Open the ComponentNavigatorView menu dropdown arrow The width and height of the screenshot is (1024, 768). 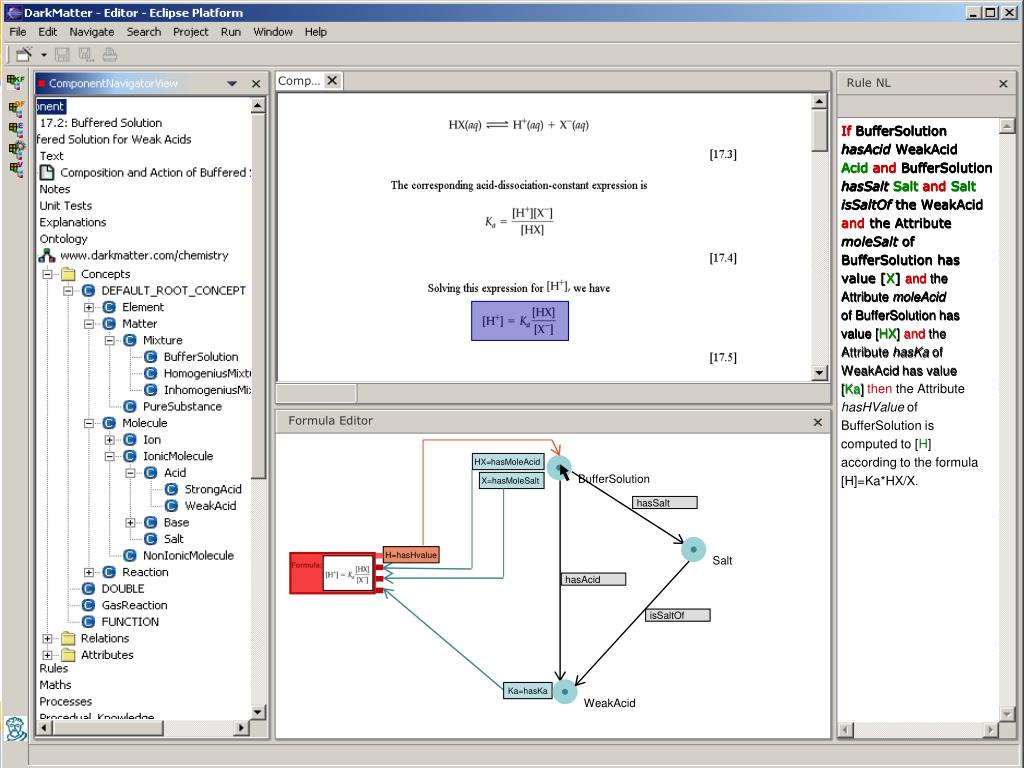pyautogui.click(x=232, y=84)
